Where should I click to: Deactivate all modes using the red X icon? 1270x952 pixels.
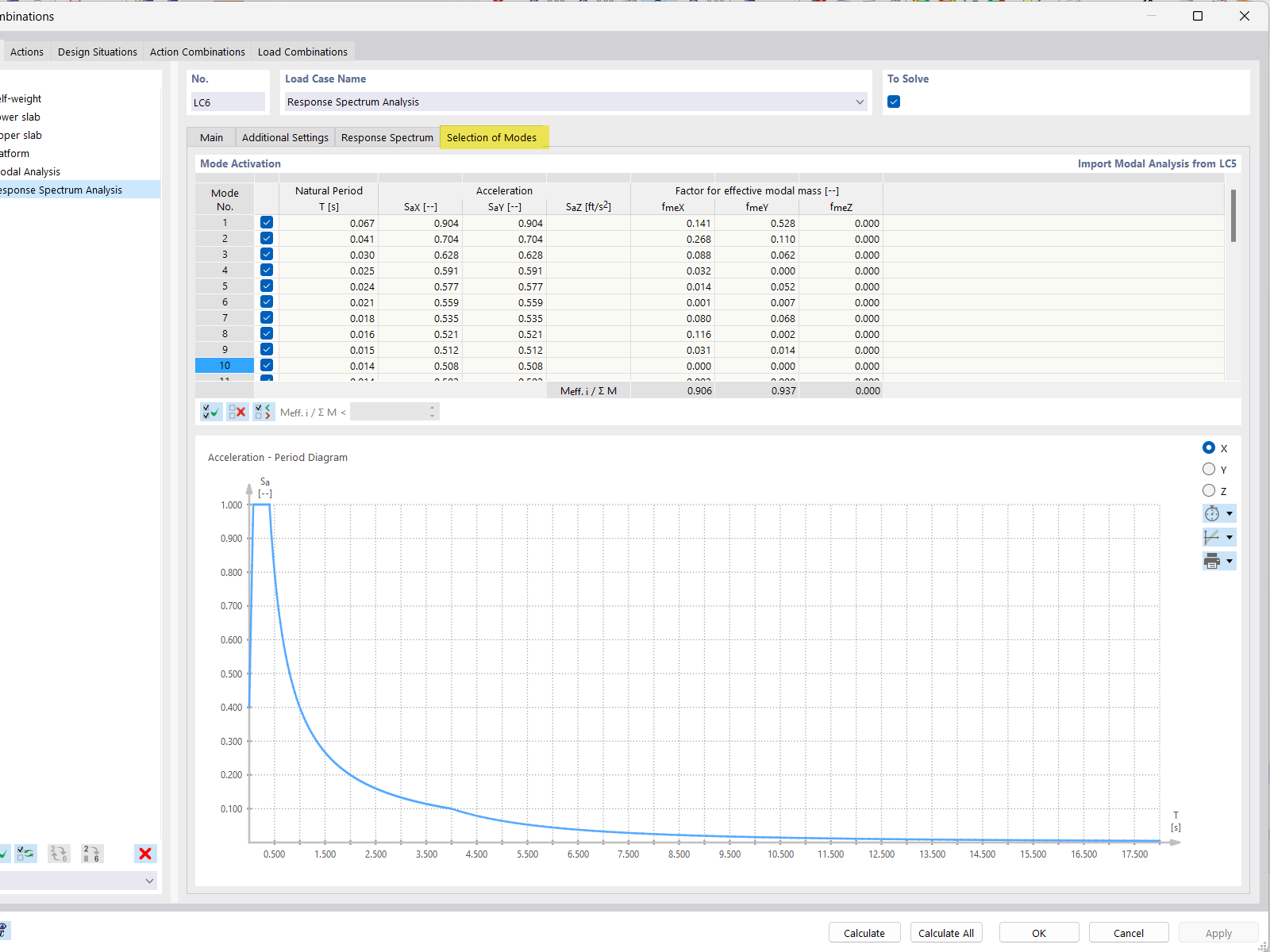[x=237, y=412]
